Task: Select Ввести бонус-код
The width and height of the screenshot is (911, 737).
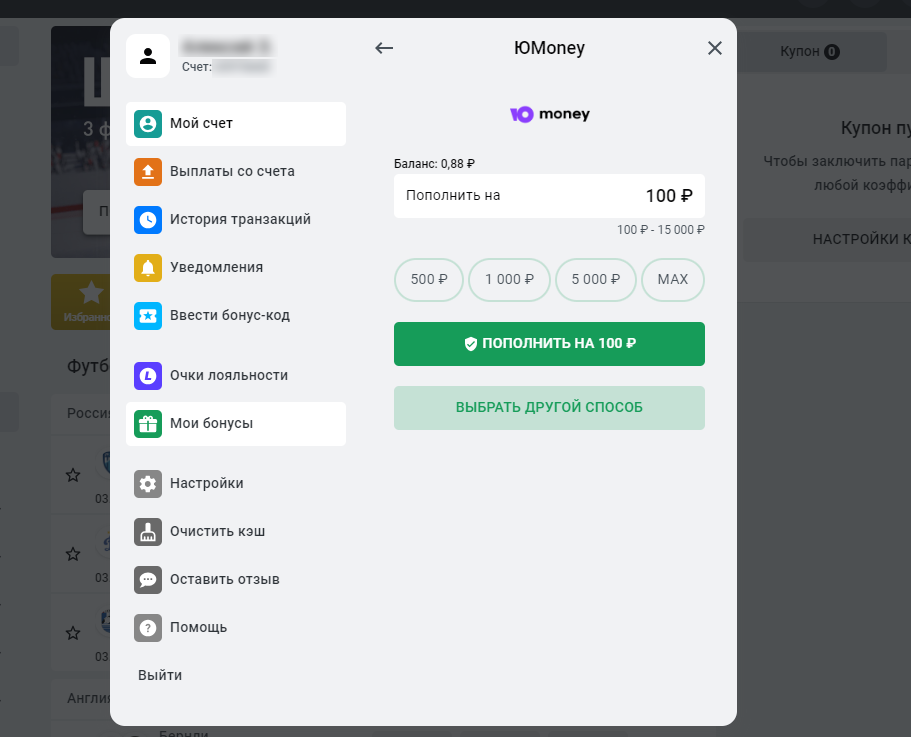Action: 236,316
